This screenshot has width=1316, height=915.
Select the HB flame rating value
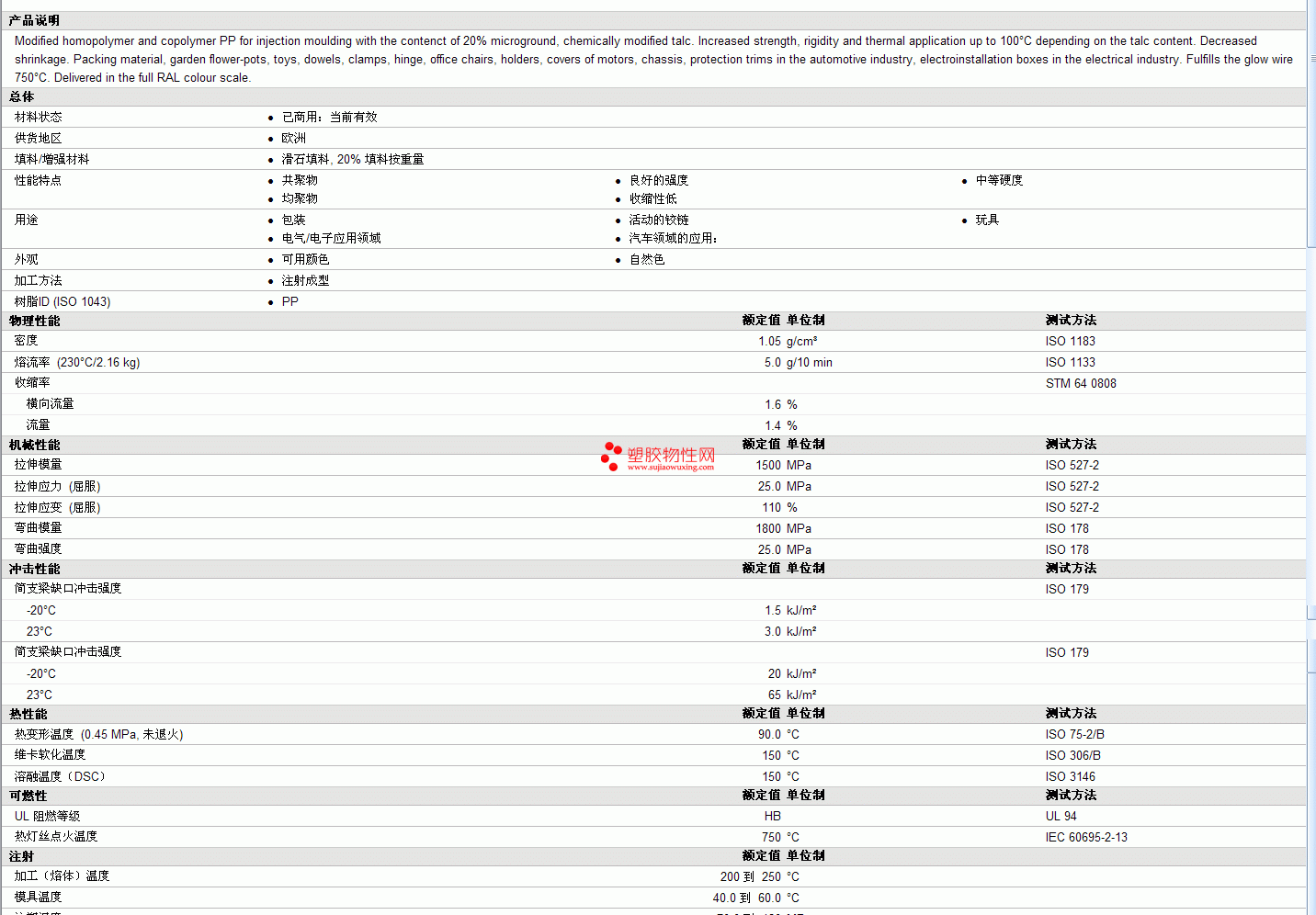[x=773, y=816]
